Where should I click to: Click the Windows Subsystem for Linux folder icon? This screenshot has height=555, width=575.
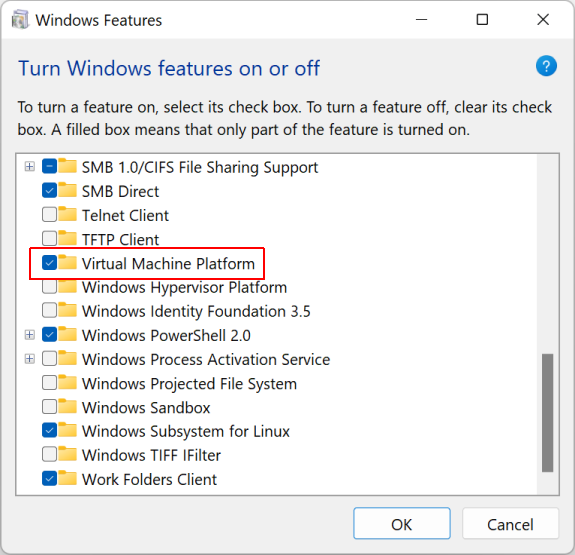pos(67,430)
